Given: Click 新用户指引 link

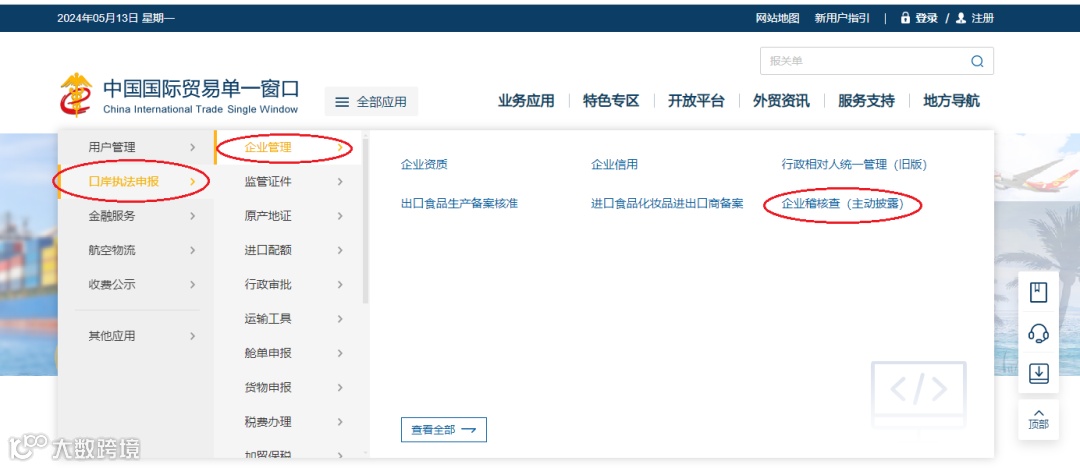Looking at the screenshot, I should pos(842,18).
